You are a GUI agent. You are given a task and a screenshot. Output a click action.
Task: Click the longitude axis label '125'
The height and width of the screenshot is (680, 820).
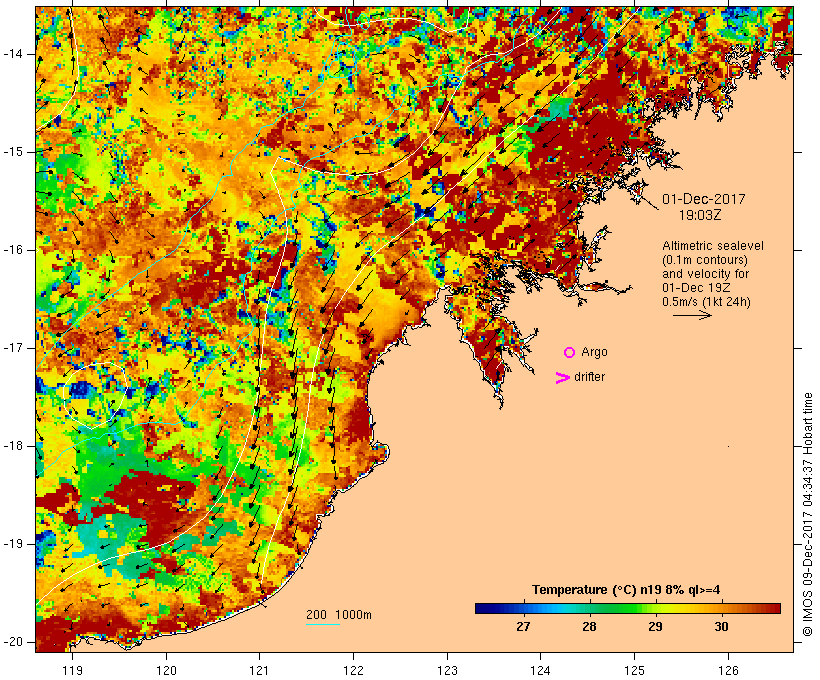pyautogui.click(x=635, y=670)
